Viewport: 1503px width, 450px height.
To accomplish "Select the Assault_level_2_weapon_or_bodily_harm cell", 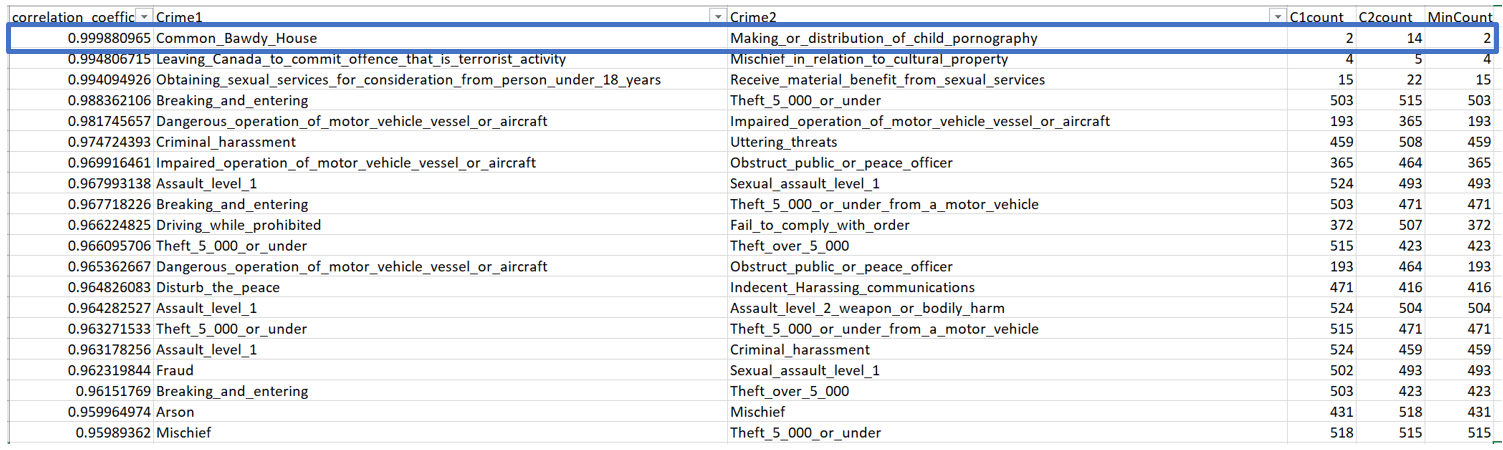I will point(867,309).
